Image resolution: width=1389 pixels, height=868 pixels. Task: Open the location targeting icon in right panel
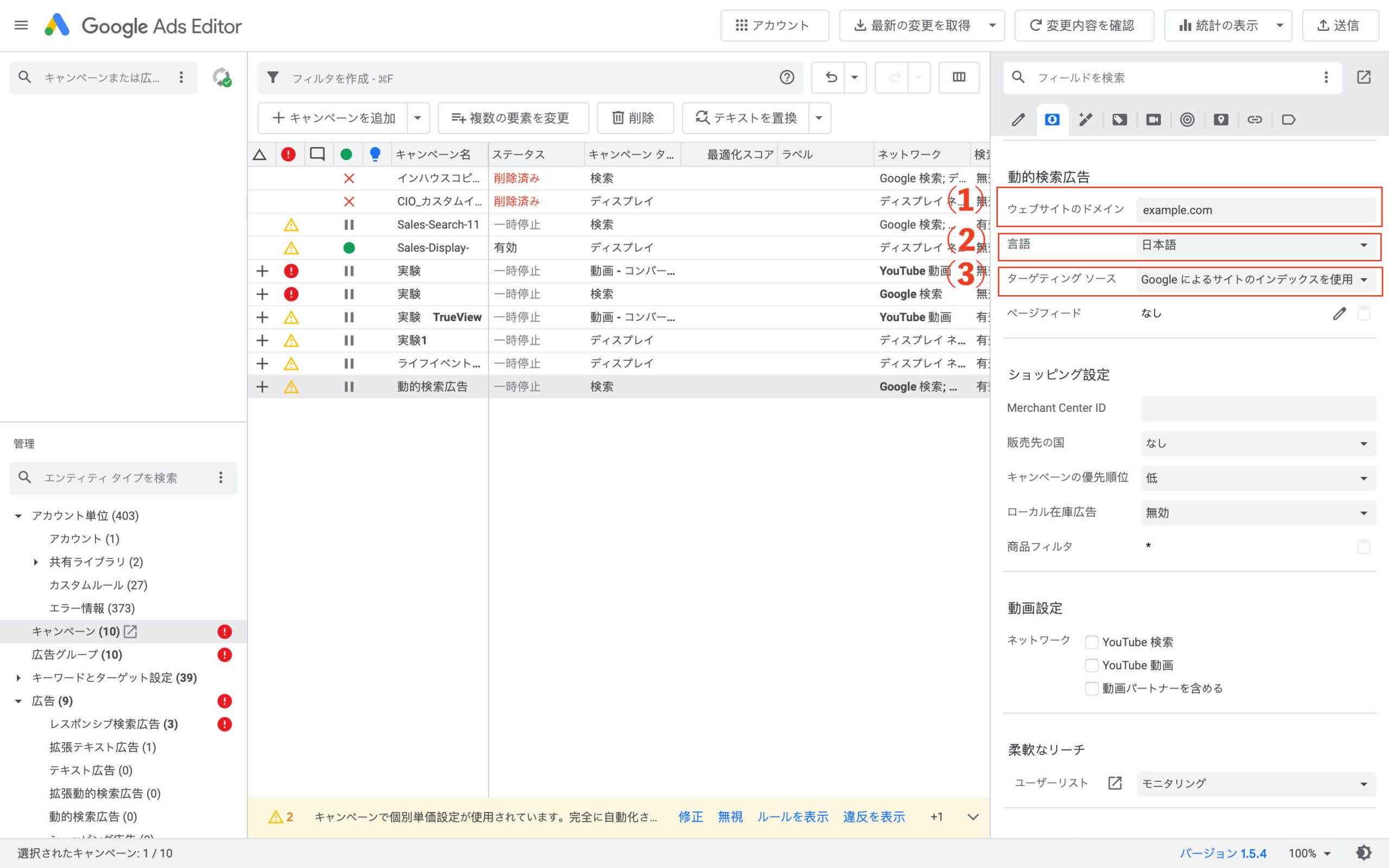(1221, 119)
